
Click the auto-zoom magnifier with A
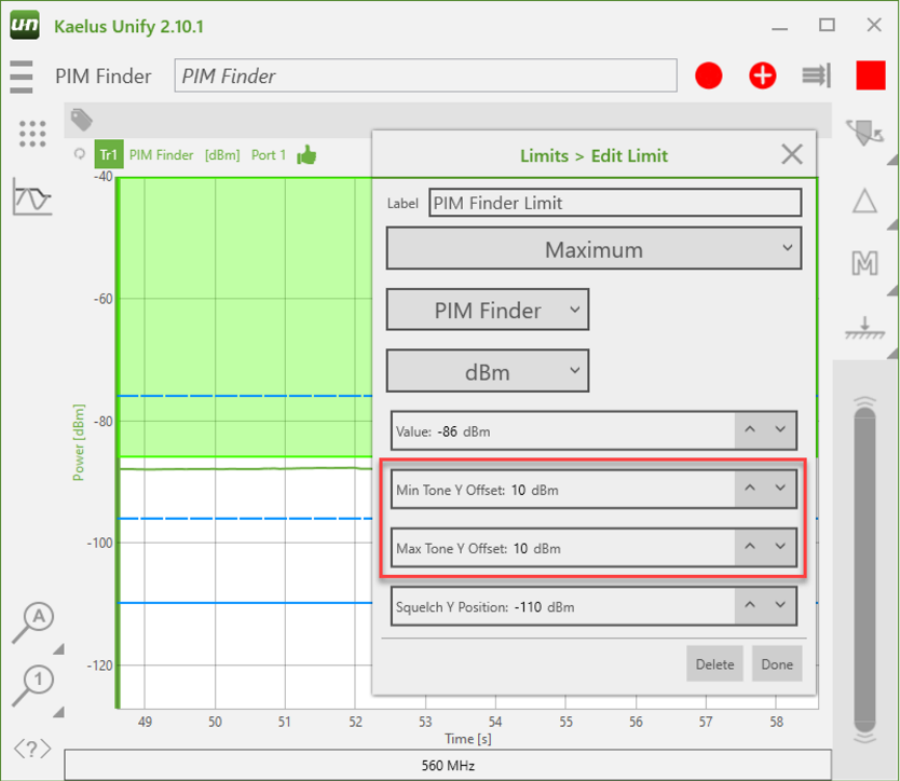(x=33, y=623)
